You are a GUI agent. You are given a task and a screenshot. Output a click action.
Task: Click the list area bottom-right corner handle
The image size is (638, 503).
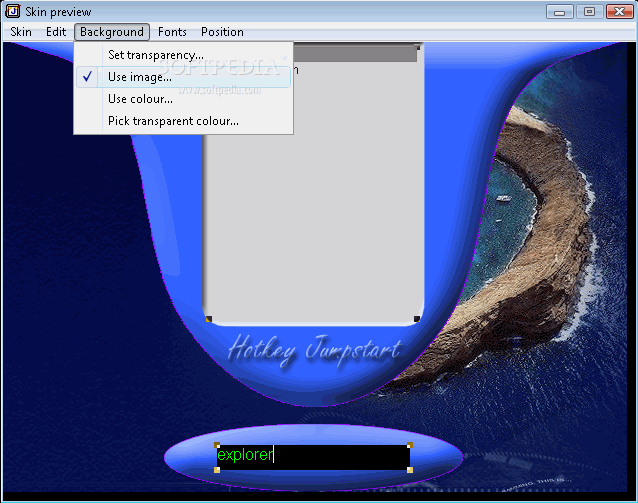pos(417,319)
